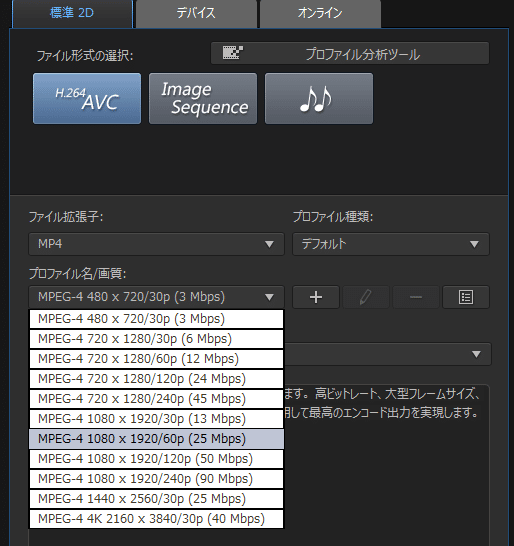The width and height of the screenshot is (514, 546).
Task: Open the デバイス tab
Action: point(196,14)
